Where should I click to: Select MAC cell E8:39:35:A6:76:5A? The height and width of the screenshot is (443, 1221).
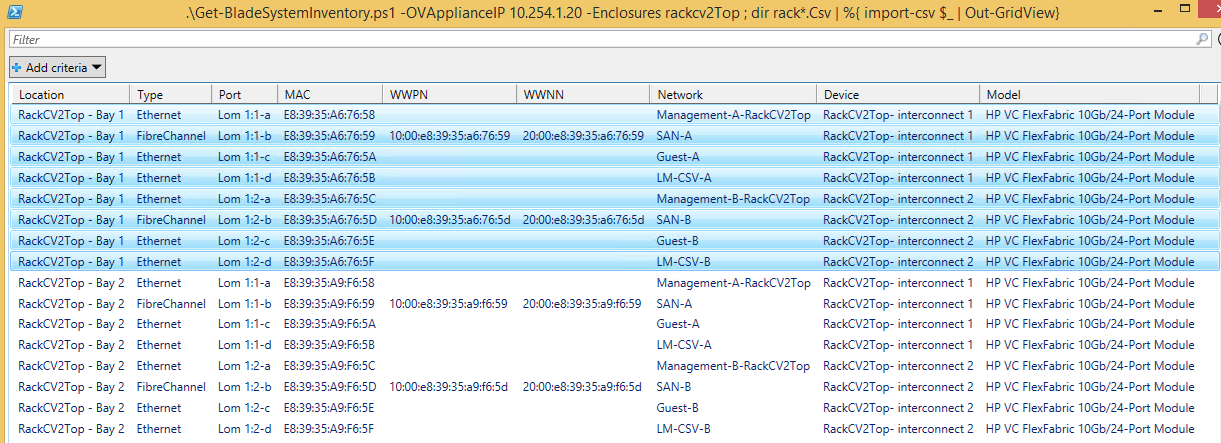[x=330, y=157]
